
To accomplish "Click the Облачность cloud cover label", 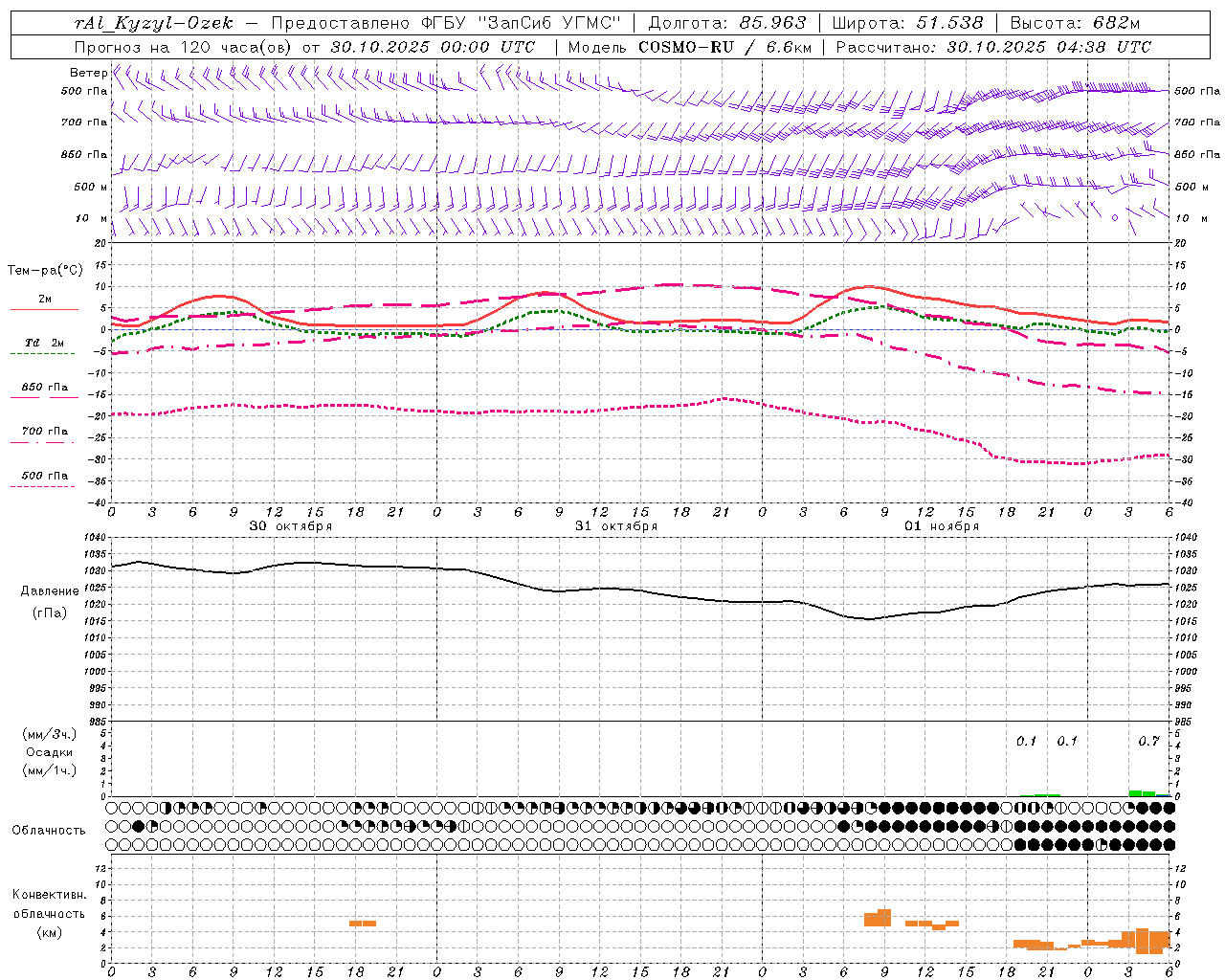I will click(x=49, y=831).
